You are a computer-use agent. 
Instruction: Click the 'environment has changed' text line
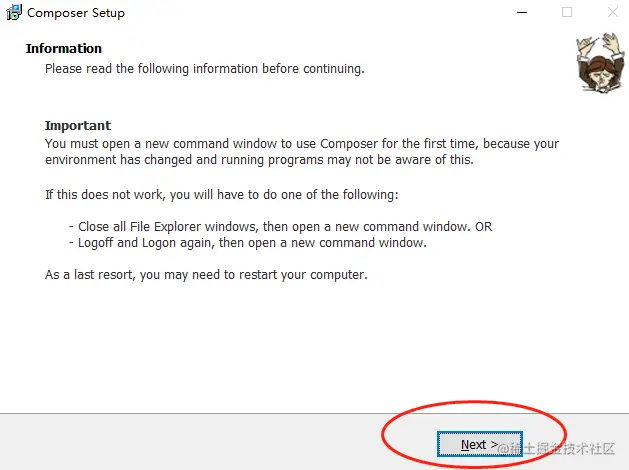coord(259,160)
